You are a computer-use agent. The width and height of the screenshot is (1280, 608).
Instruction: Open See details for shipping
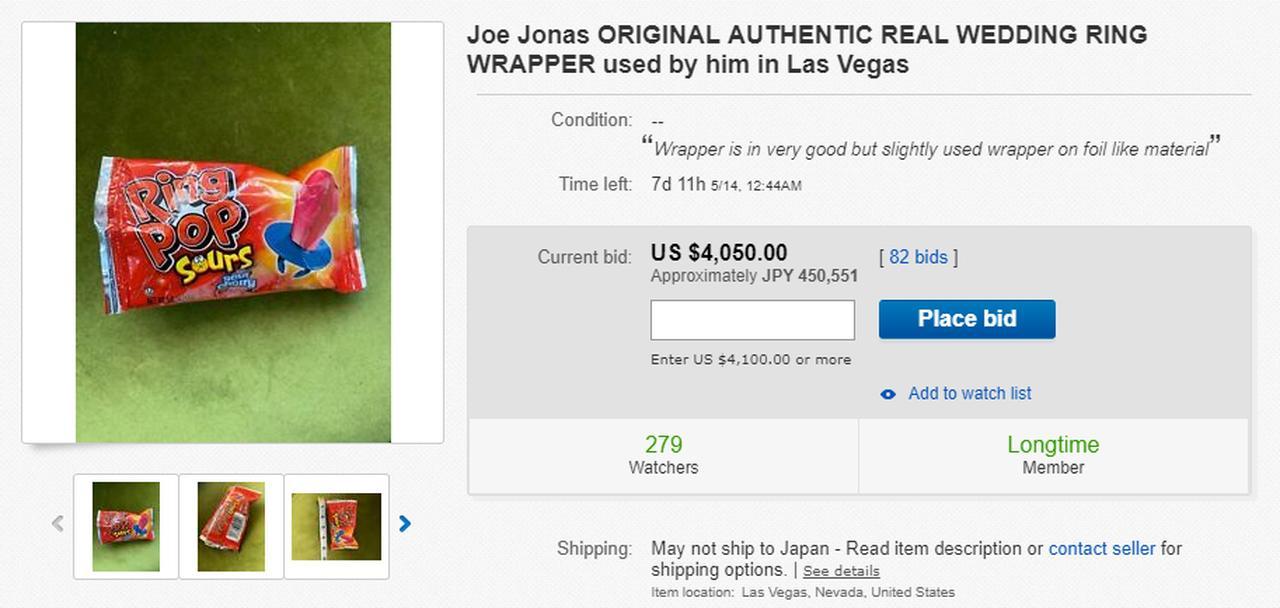point(841,571)
